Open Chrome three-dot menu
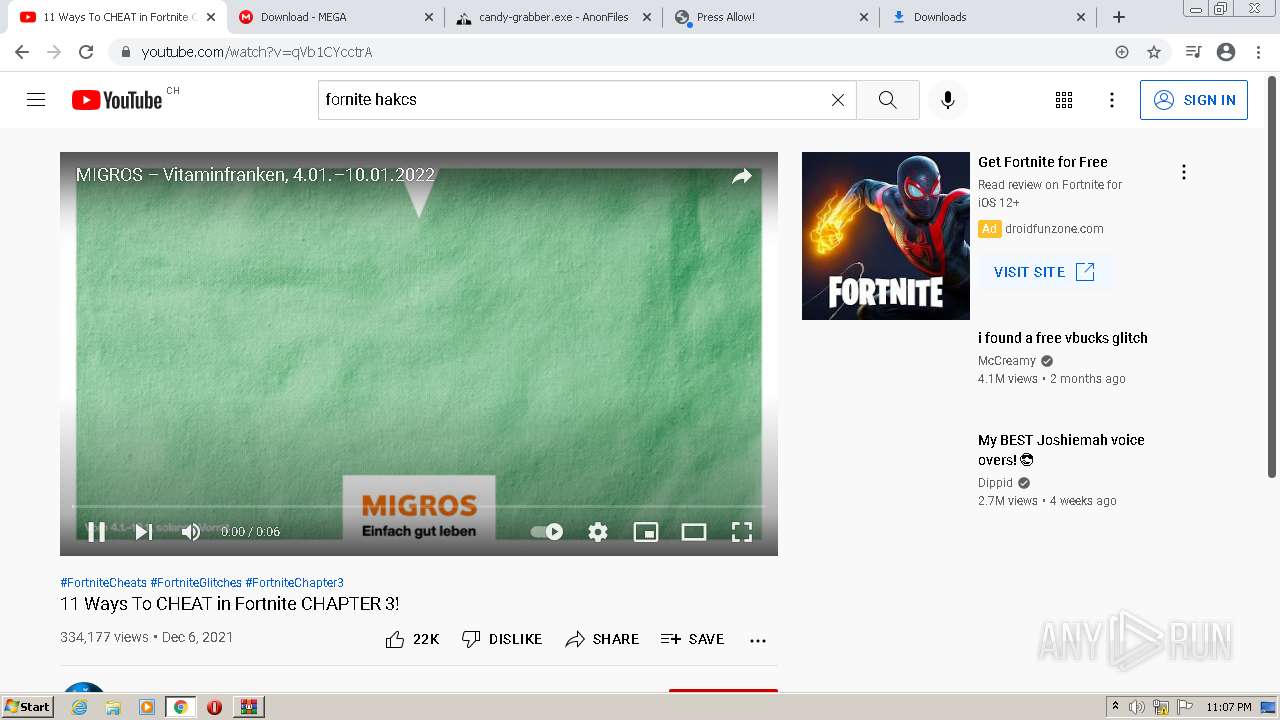 click(x=1257, y=52)
